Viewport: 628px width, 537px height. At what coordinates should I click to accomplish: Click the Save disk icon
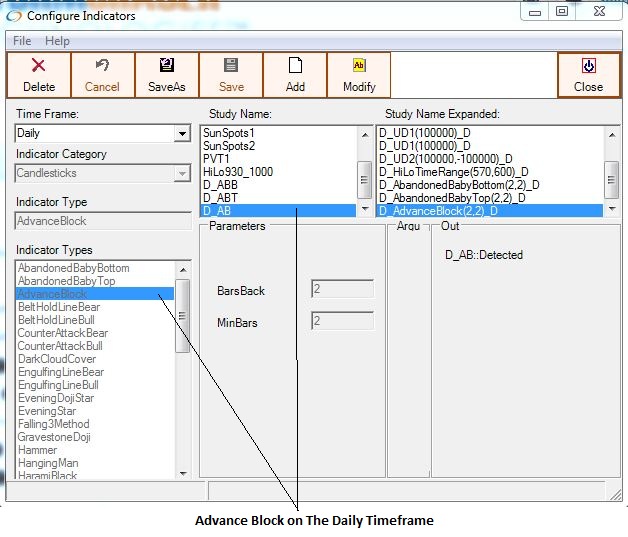pyautogui.click(x=230, y=66)
